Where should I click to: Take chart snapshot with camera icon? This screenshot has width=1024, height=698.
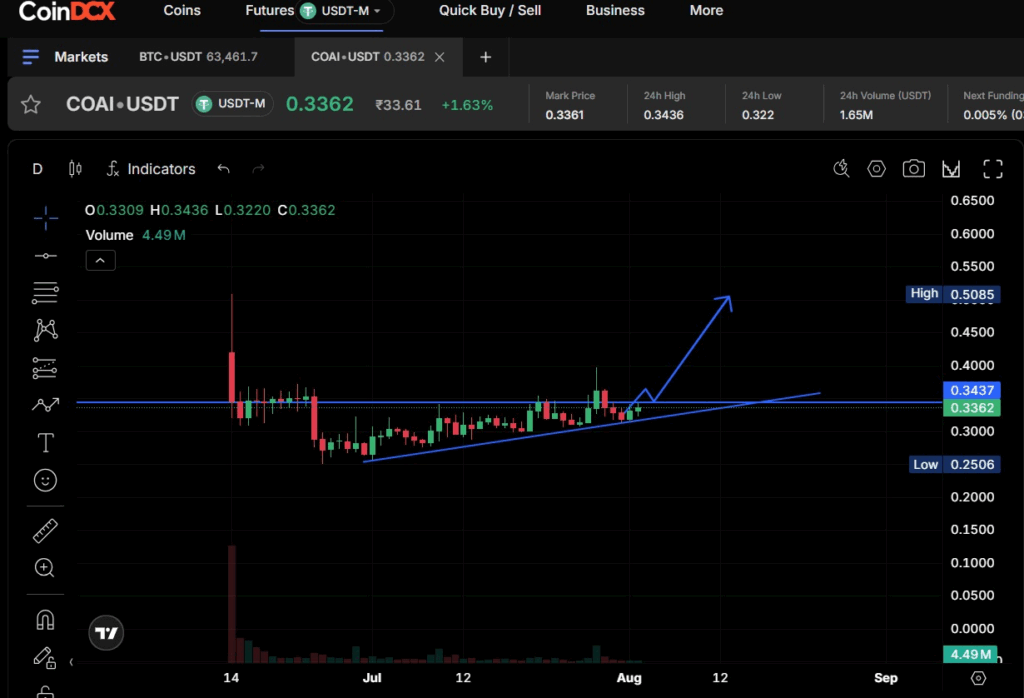coord(913,168)
